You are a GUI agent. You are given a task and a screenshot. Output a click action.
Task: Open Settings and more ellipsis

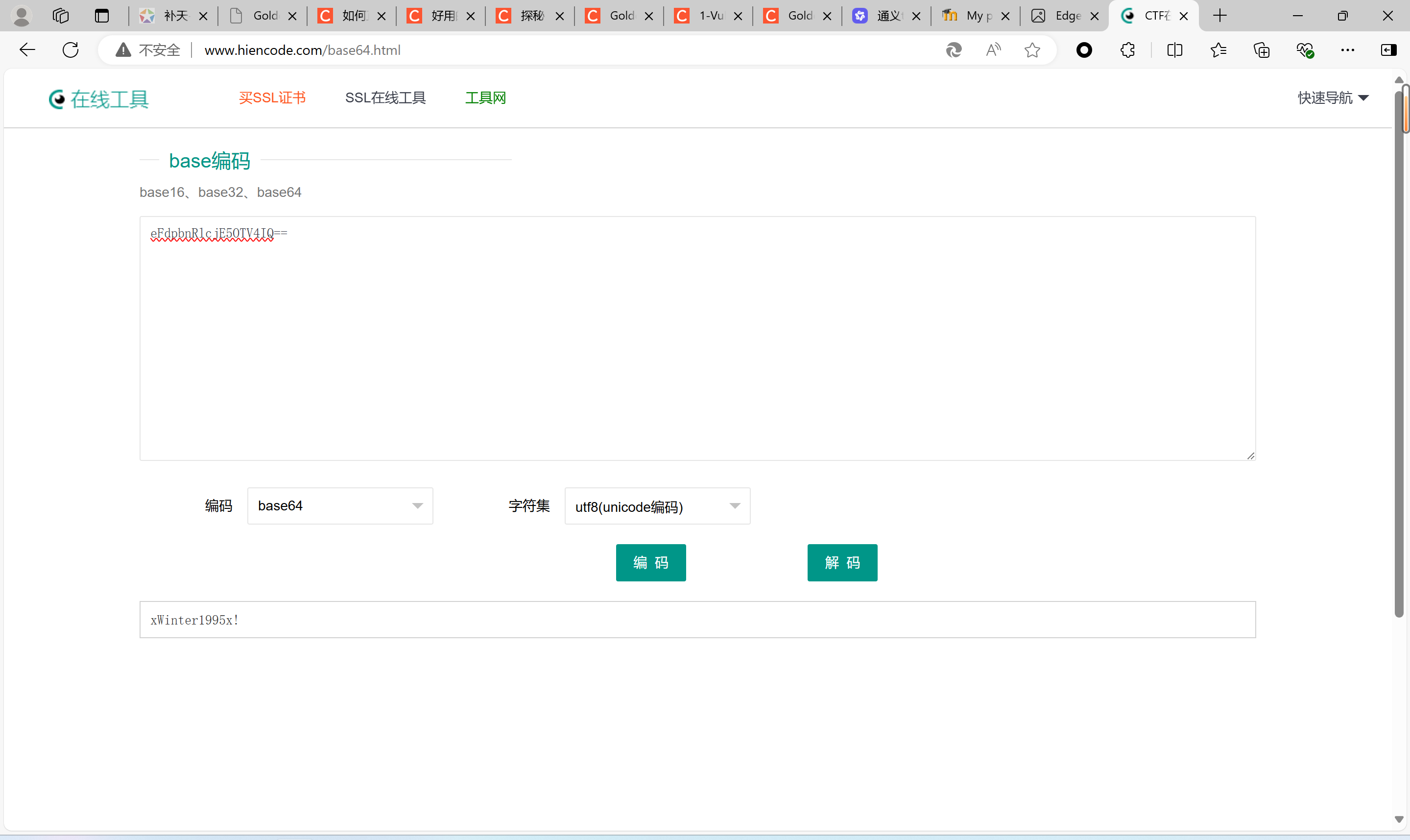pos(1348,50)
